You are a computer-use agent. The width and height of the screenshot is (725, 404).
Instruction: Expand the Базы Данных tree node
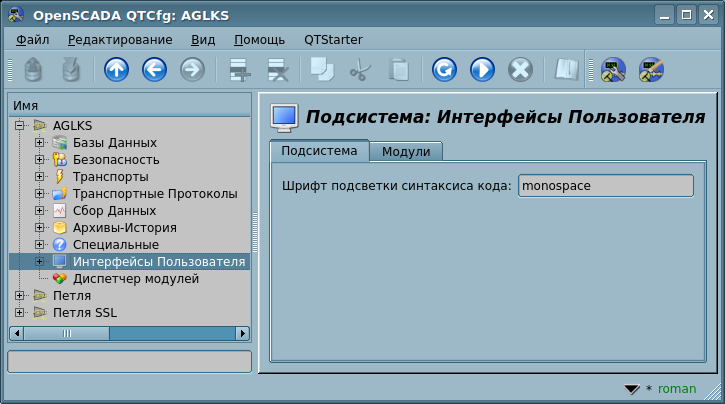click(x=39, y=142)
